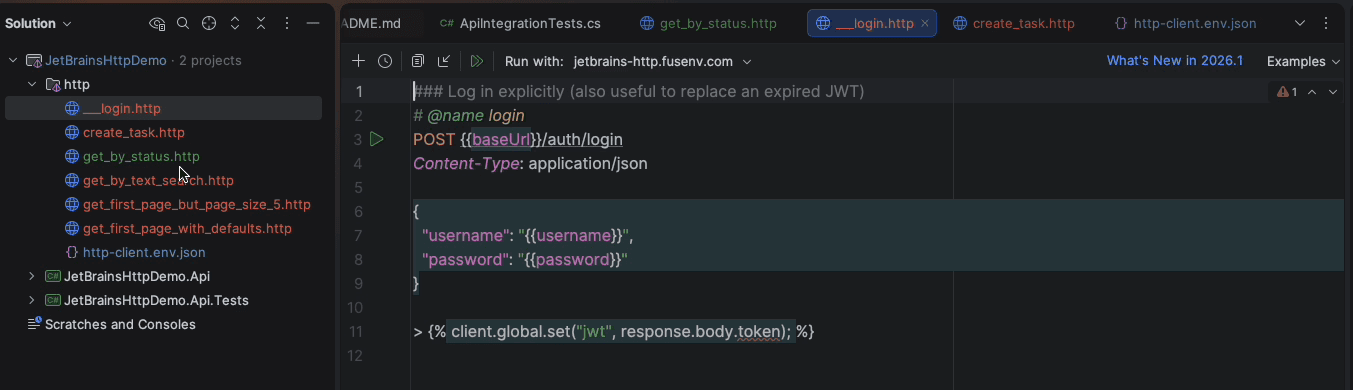The image size is (1353, 390).
Task: Click the warning indicator showing 1 problem
Action: pyautogui.click(x=1287, y=92)
